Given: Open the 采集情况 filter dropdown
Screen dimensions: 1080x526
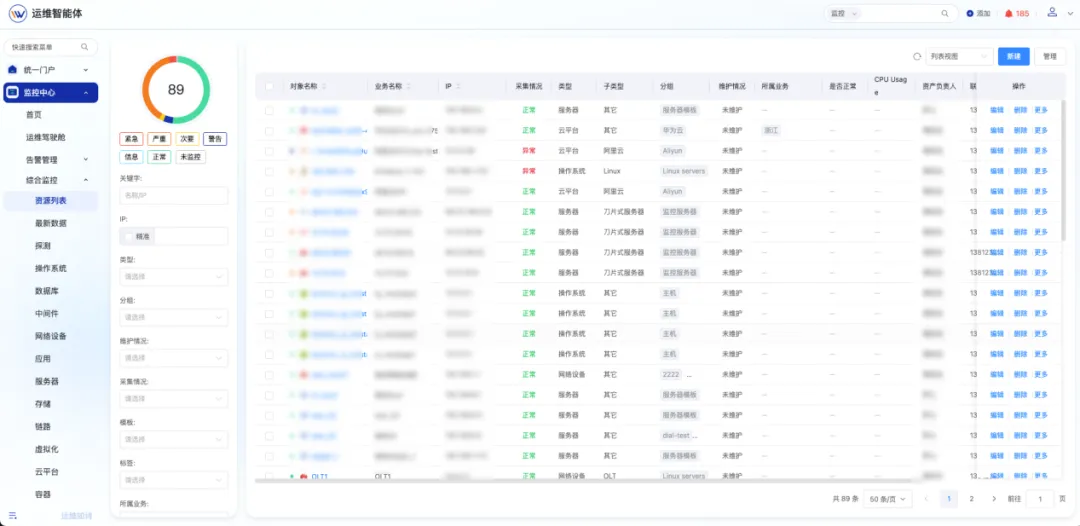Looking at the screenshot, I should (x=174, y=399).
